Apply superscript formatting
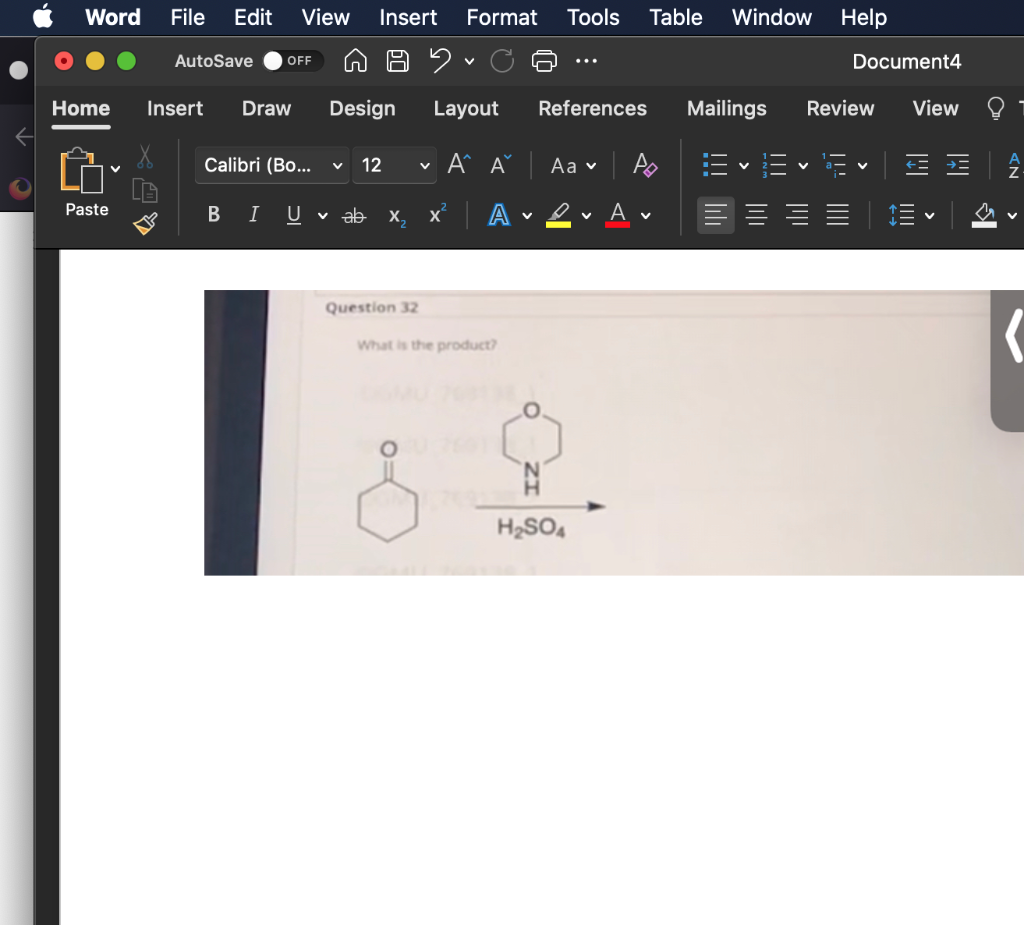Image resolution: width=1024 pixels, height=925 pixels. 435,214
